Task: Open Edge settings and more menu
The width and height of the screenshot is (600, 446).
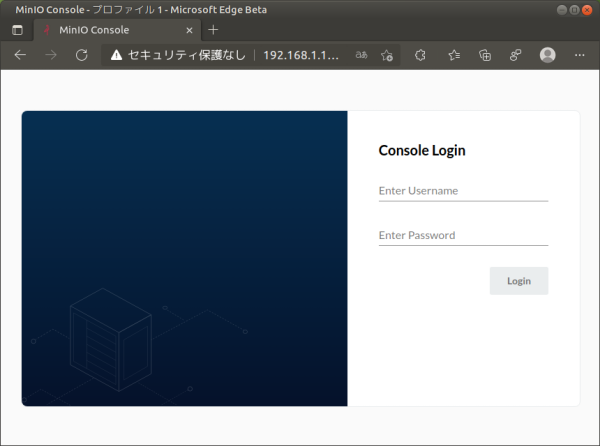Action: coord(579,55)
